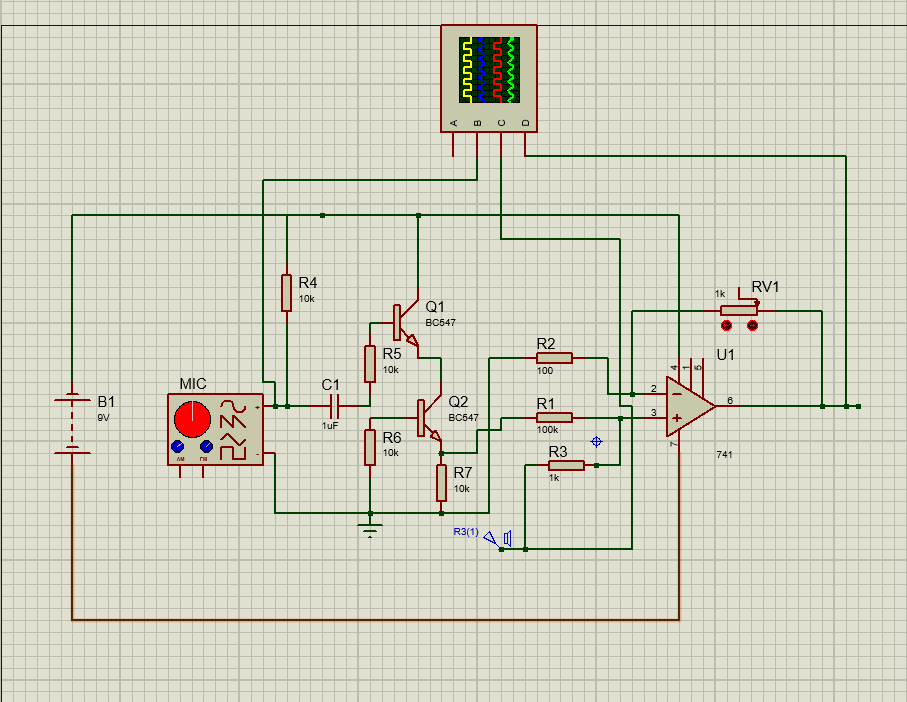Viewport: 907px width, 702px height.
Task: Select resistor R6 body
Action: tap(370, 447)
